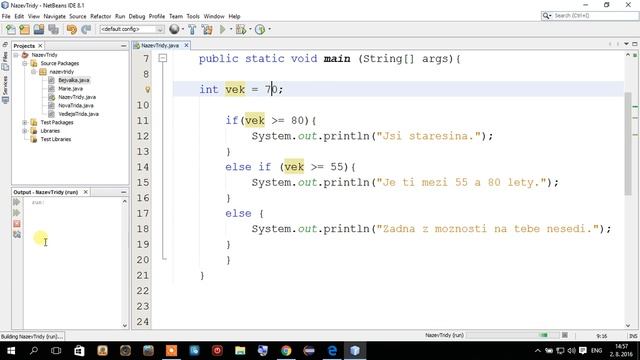Open Microsoft Edge from the taskbar
Image resolution: width=640 pixels, height=360 pixels.
pos(332,351)
